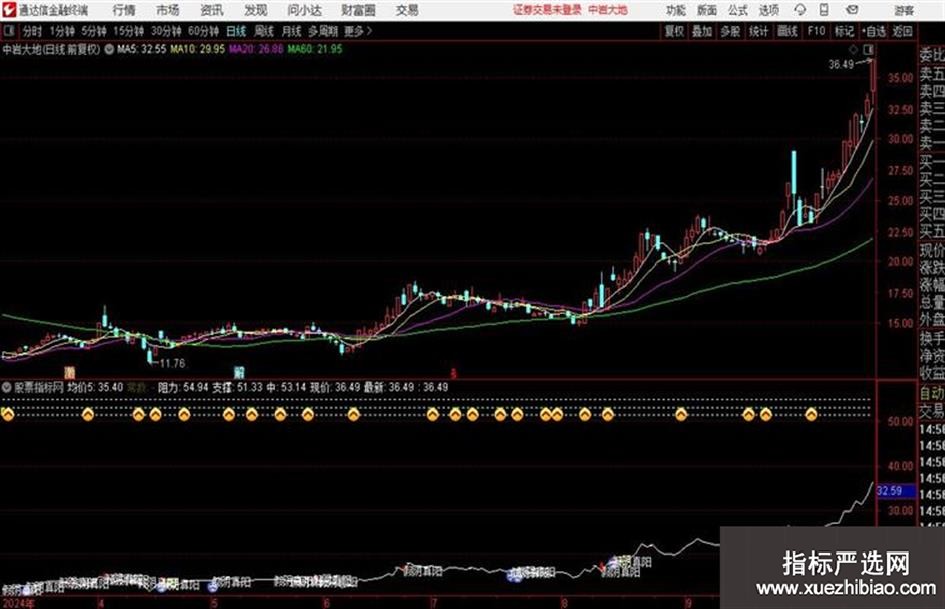
Task: Click the 中岩大地(日线 前复权) chart title
Action: [52, 49]
